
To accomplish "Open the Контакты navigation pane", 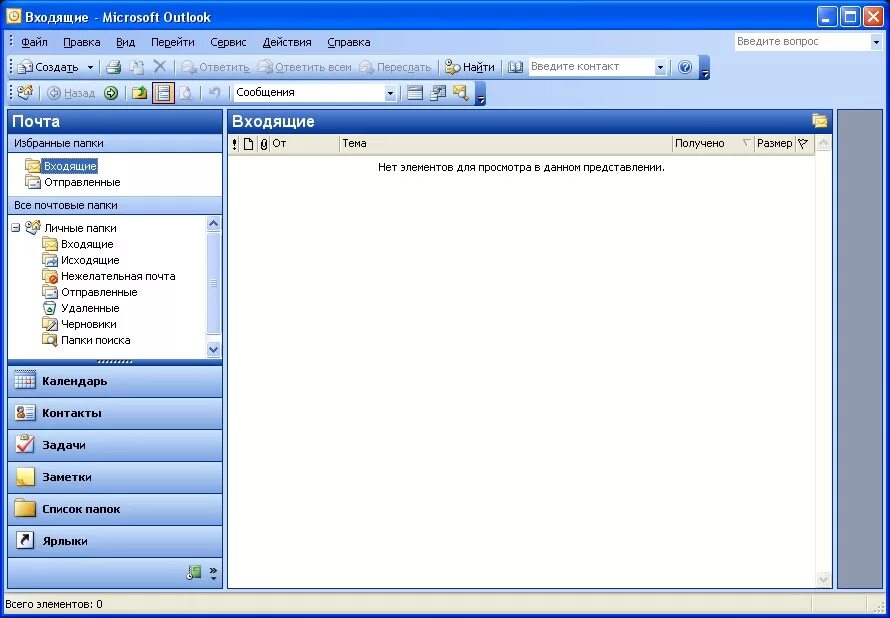I will [115, 413].
